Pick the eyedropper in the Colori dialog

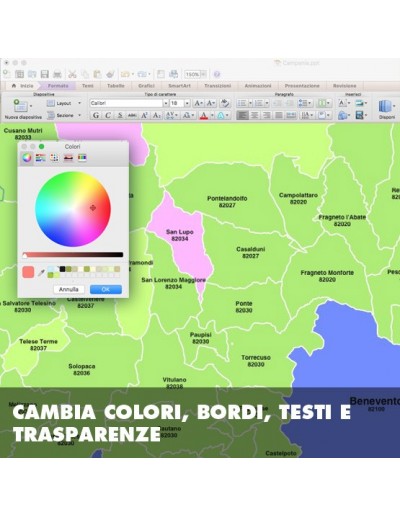tap(41, 273)
